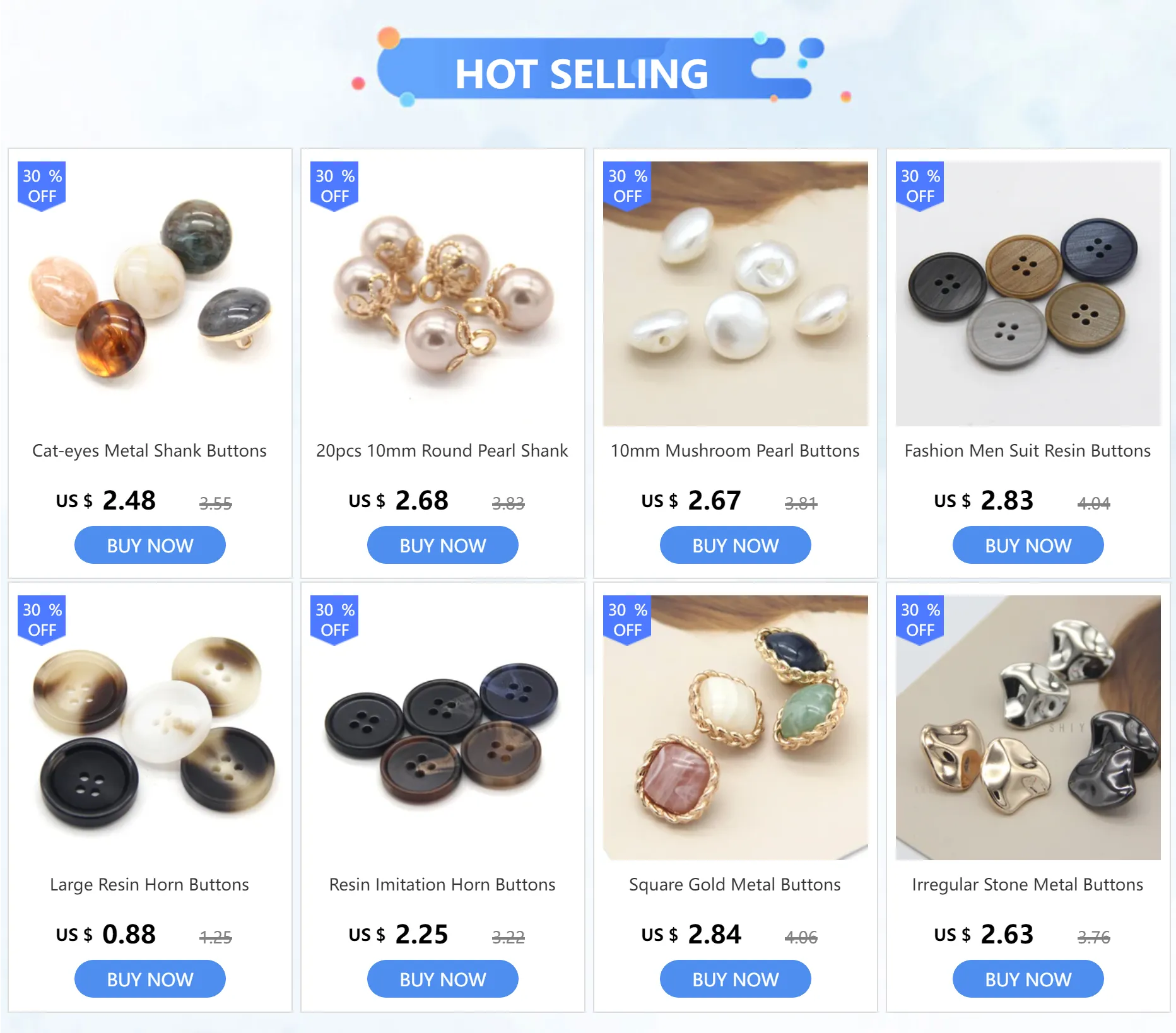View the Large Resin Horn Buttons image
The width and height of the screenshot is (1176, 1033).
[150, 728]
